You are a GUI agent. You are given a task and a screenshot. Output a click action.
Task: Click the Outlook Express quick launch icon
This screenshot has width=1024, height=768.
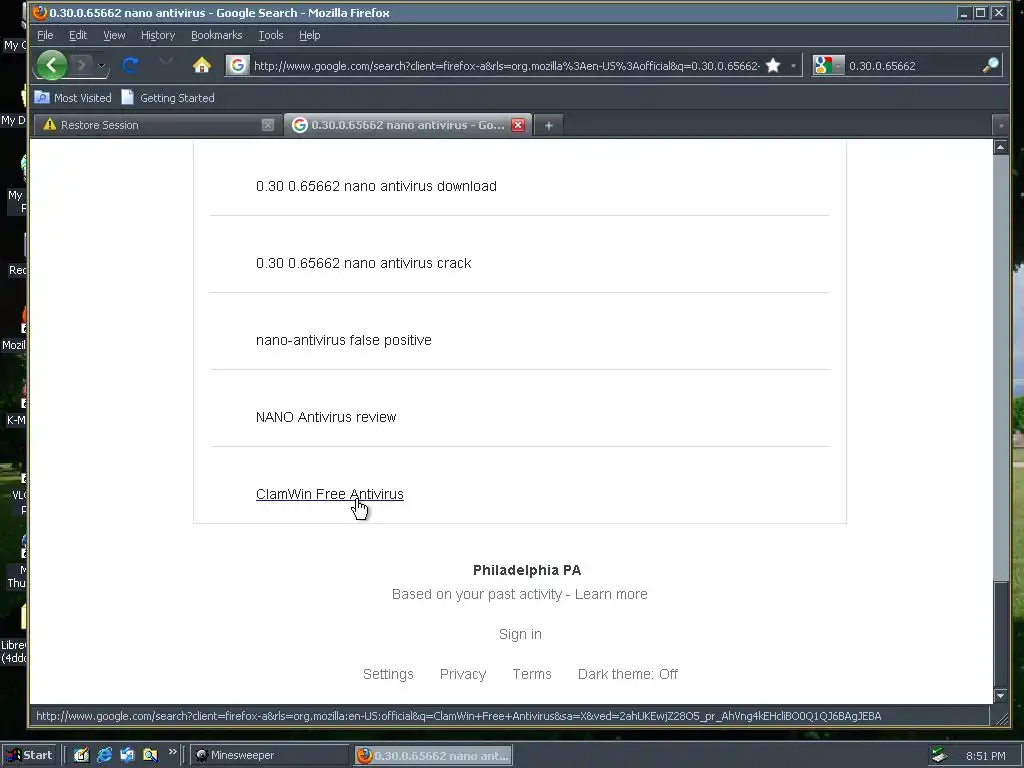pyautogui.click(x=127, y=755)
